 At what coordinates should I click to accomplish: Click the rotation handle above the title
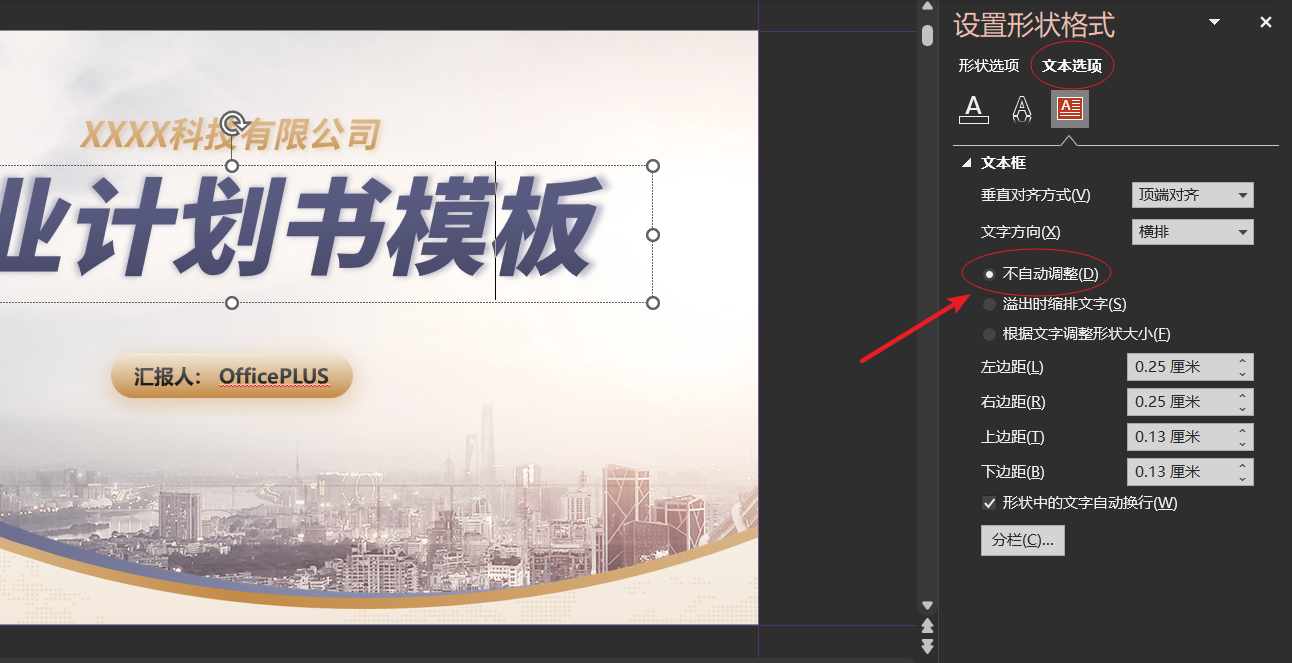[232, 123]
